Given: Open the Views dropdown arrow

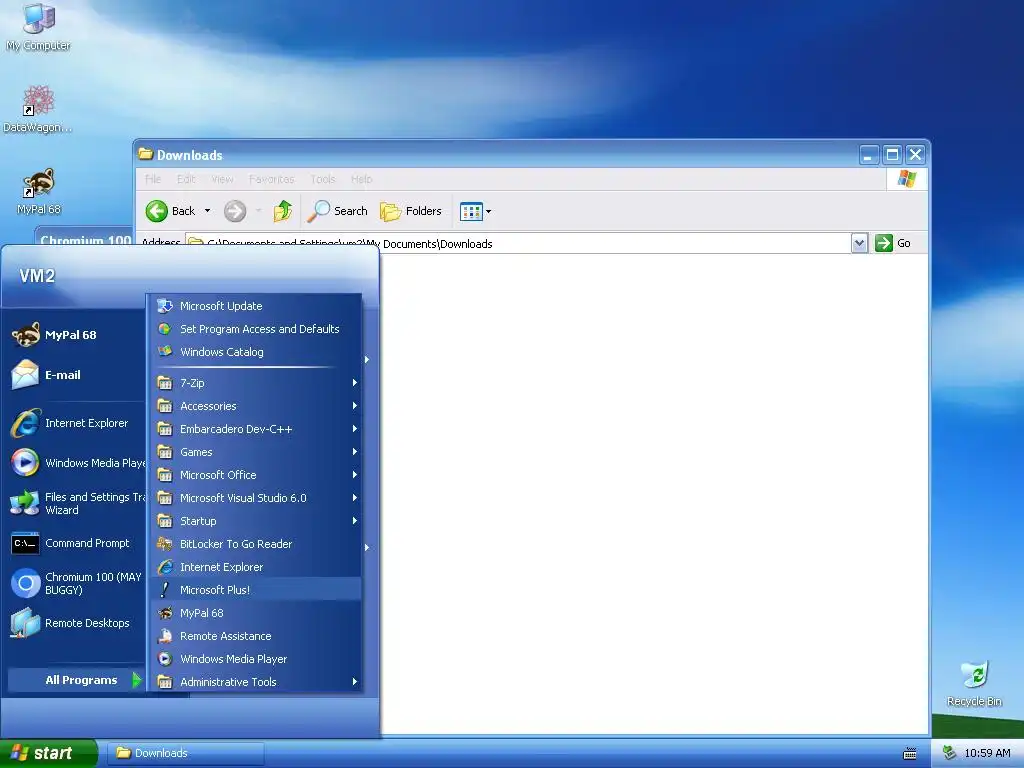Looking at the screenshot, I should [488, 211].
